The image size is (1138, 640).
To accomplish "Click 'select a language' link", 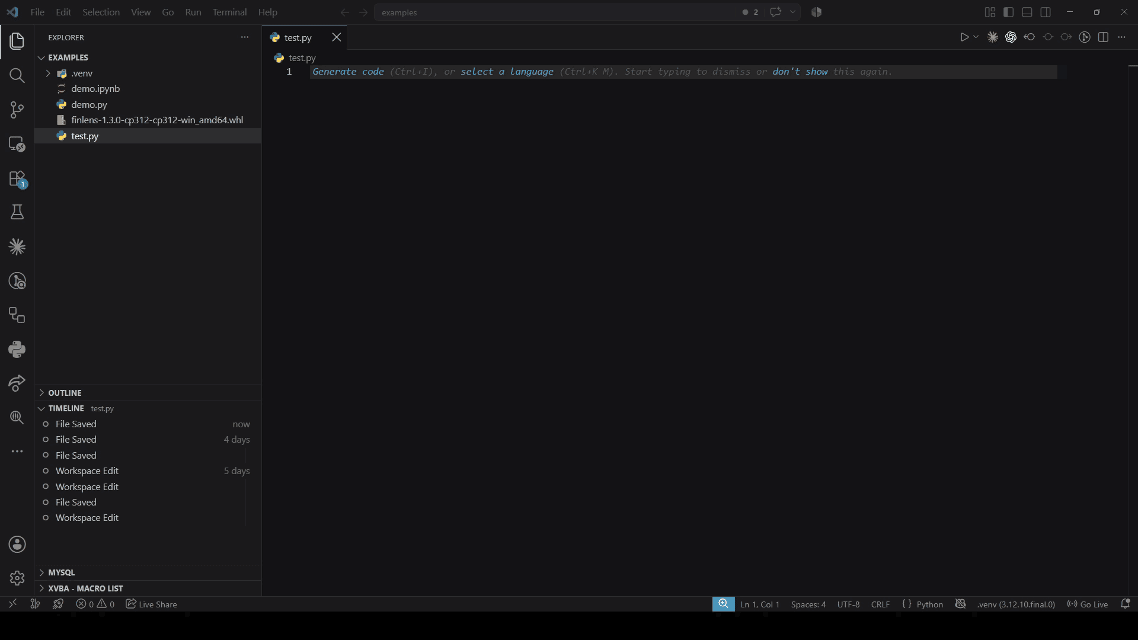I will click(507, 72).
